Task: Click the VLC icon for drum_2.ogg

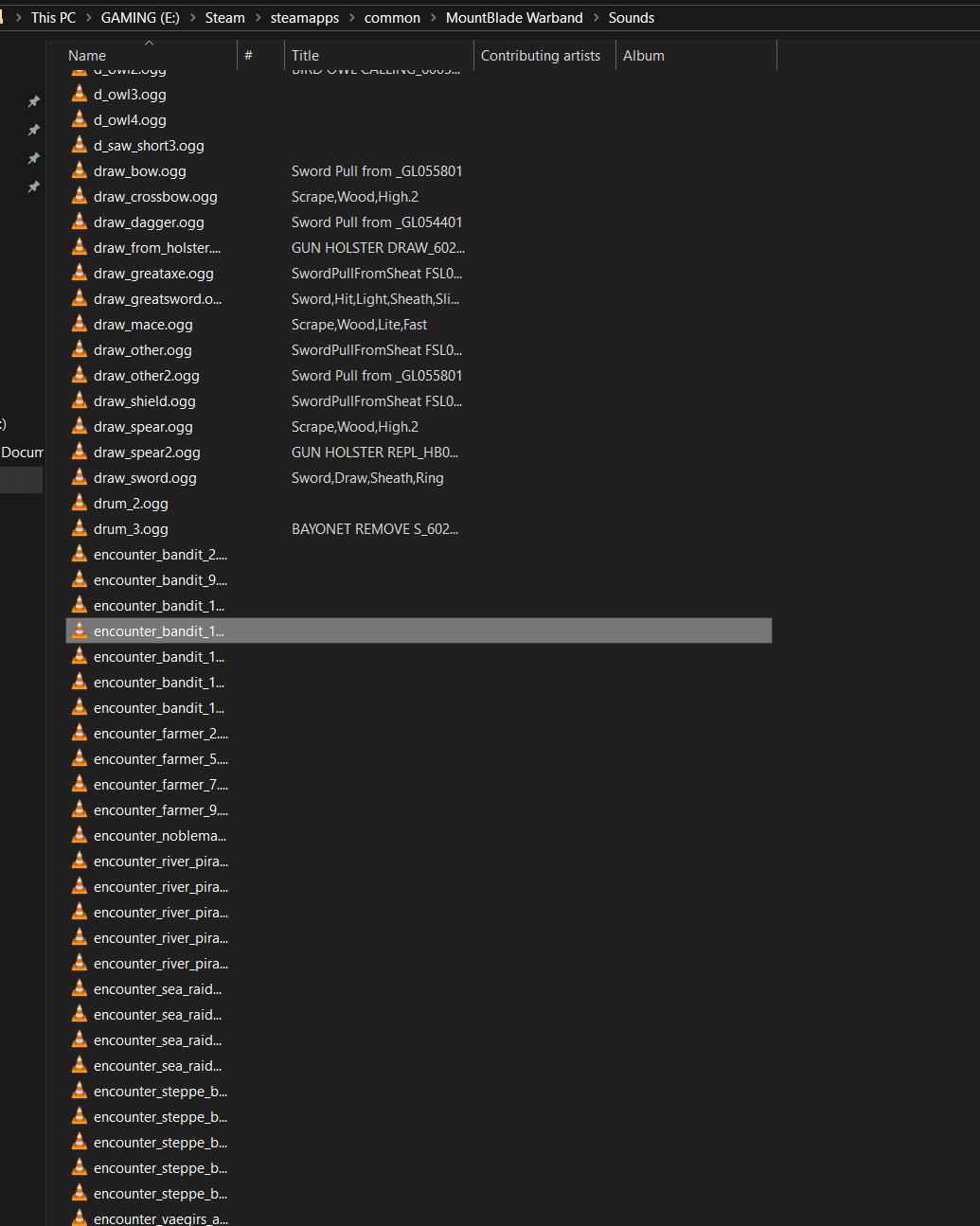Action: [80, 504]
